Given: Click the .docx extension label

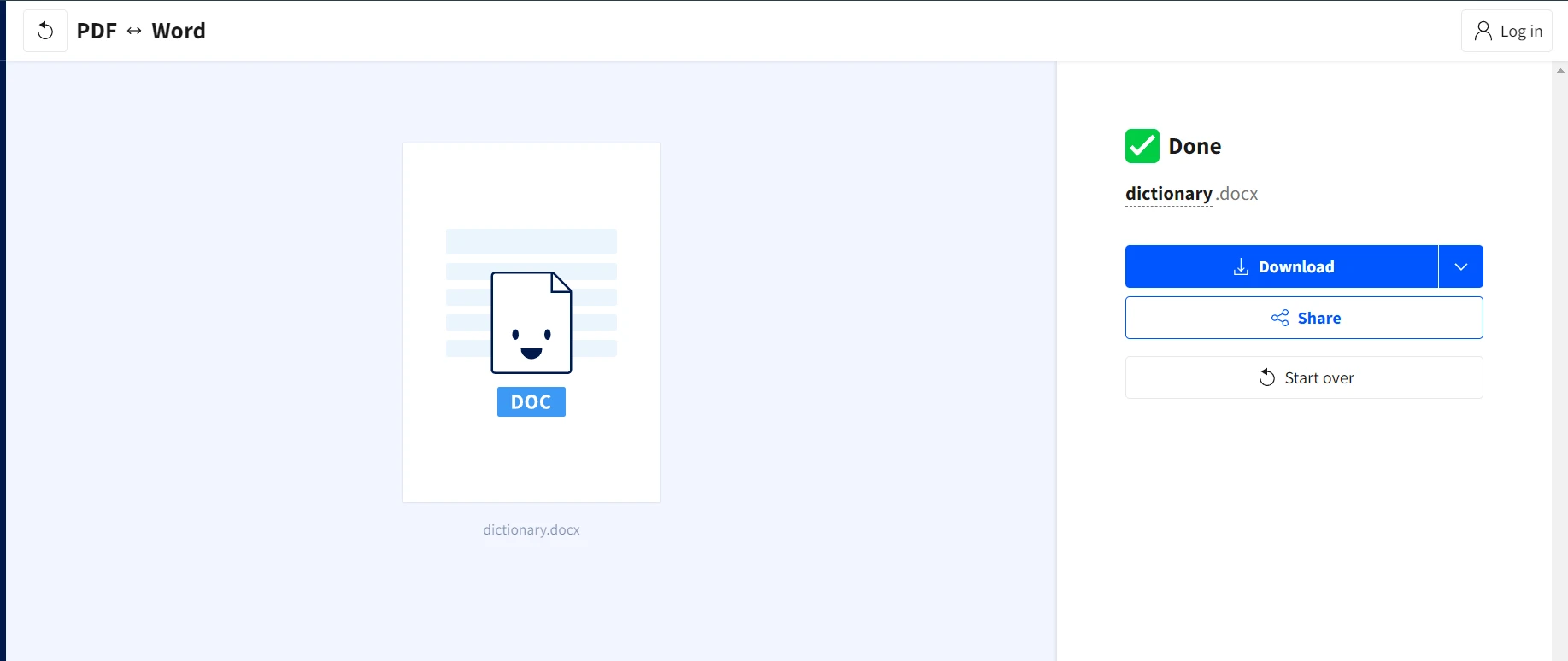Looking at the screenshot, I should click(x=1237, y=194).
